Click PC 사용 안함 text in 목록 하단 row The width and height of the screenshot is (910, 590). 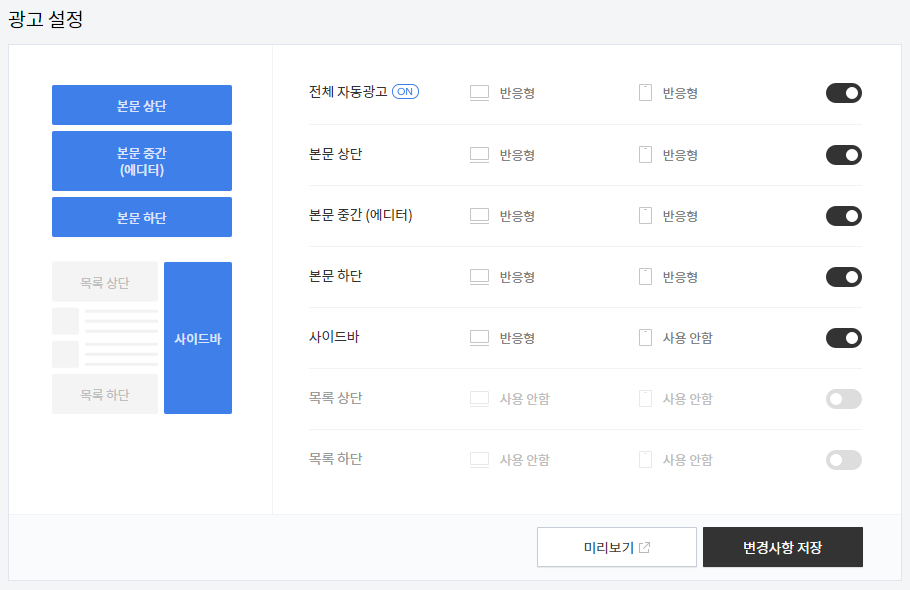525,460
